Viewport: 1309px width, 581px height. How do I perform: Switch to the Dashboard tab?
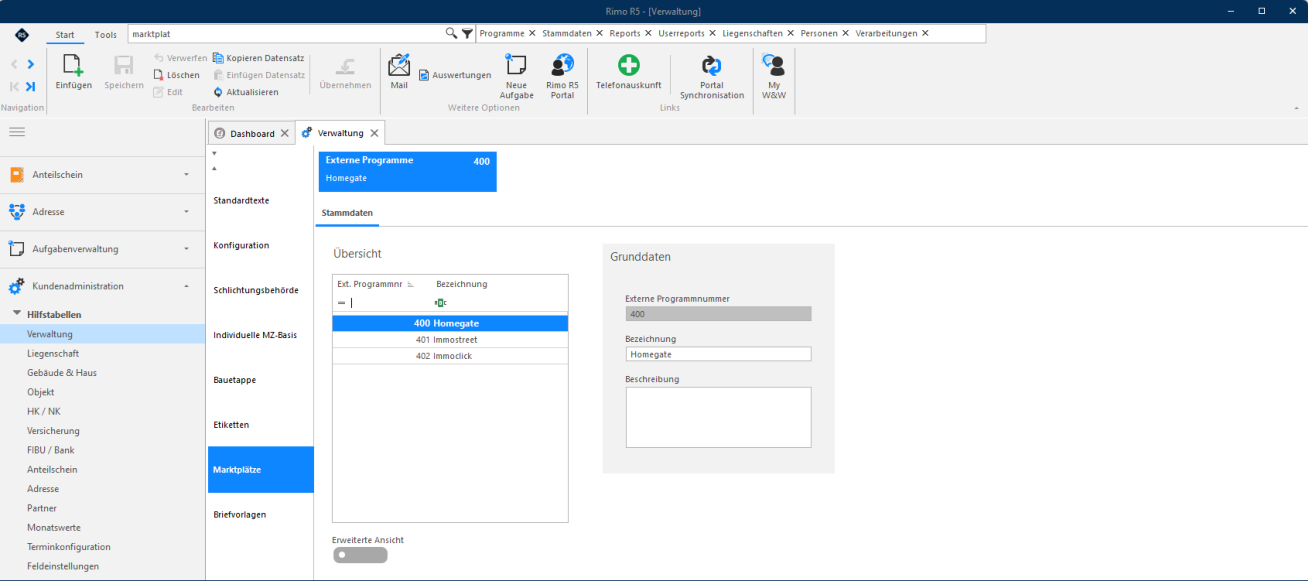coord(252,133)
